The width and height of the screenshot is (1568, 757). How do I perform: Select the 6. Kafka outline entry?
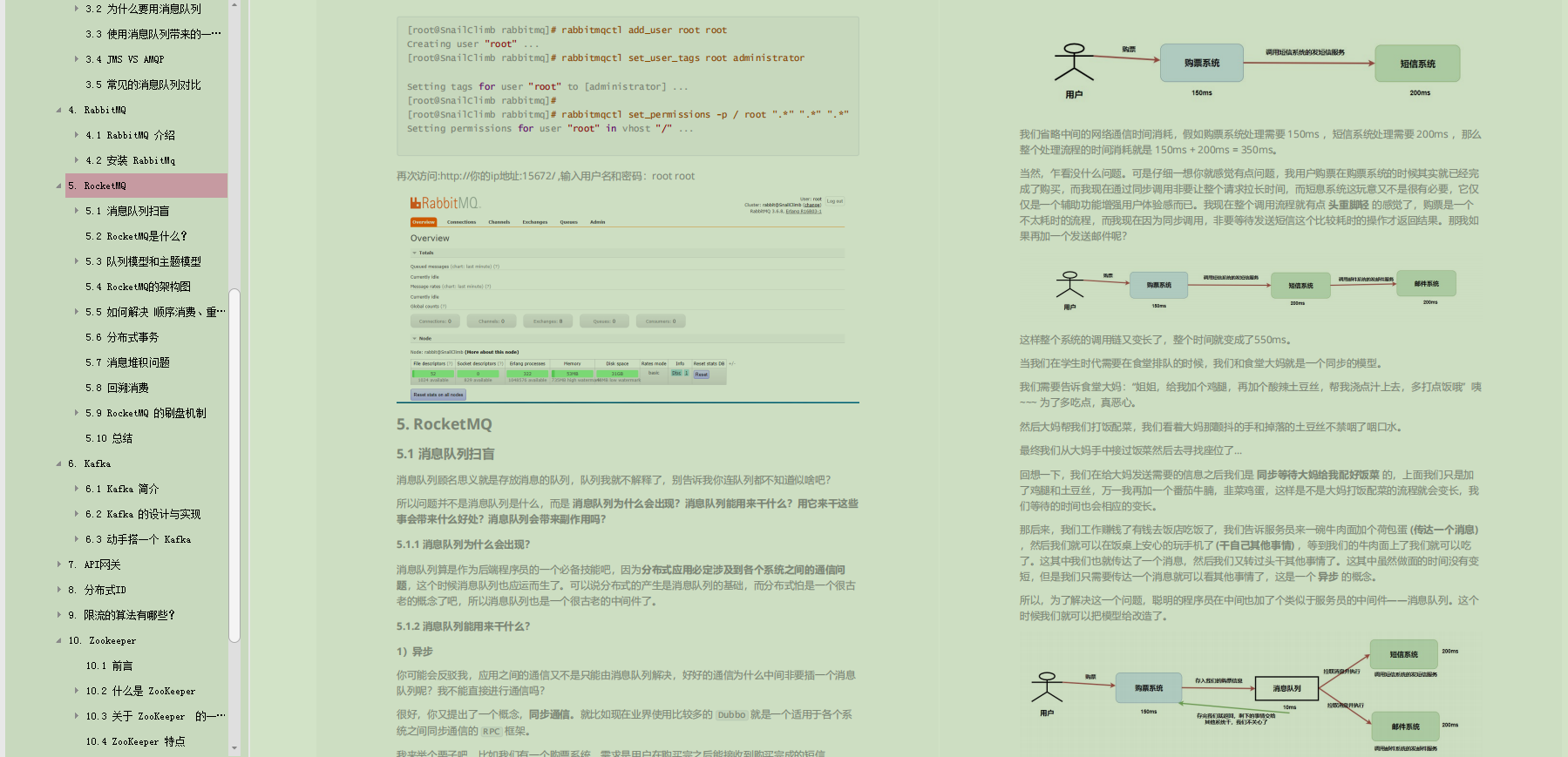coord(90,463)
